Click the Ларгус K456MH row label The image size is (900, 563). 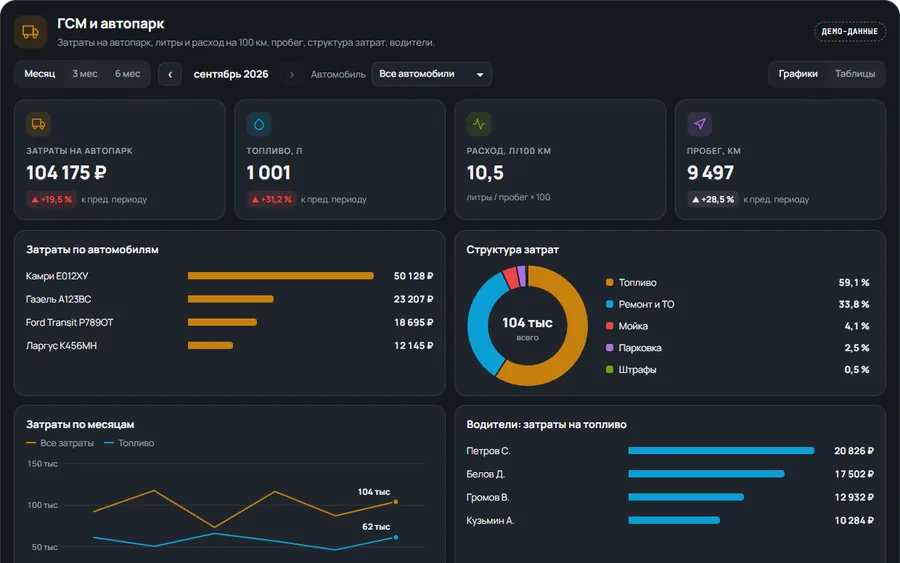pos(61,345)
